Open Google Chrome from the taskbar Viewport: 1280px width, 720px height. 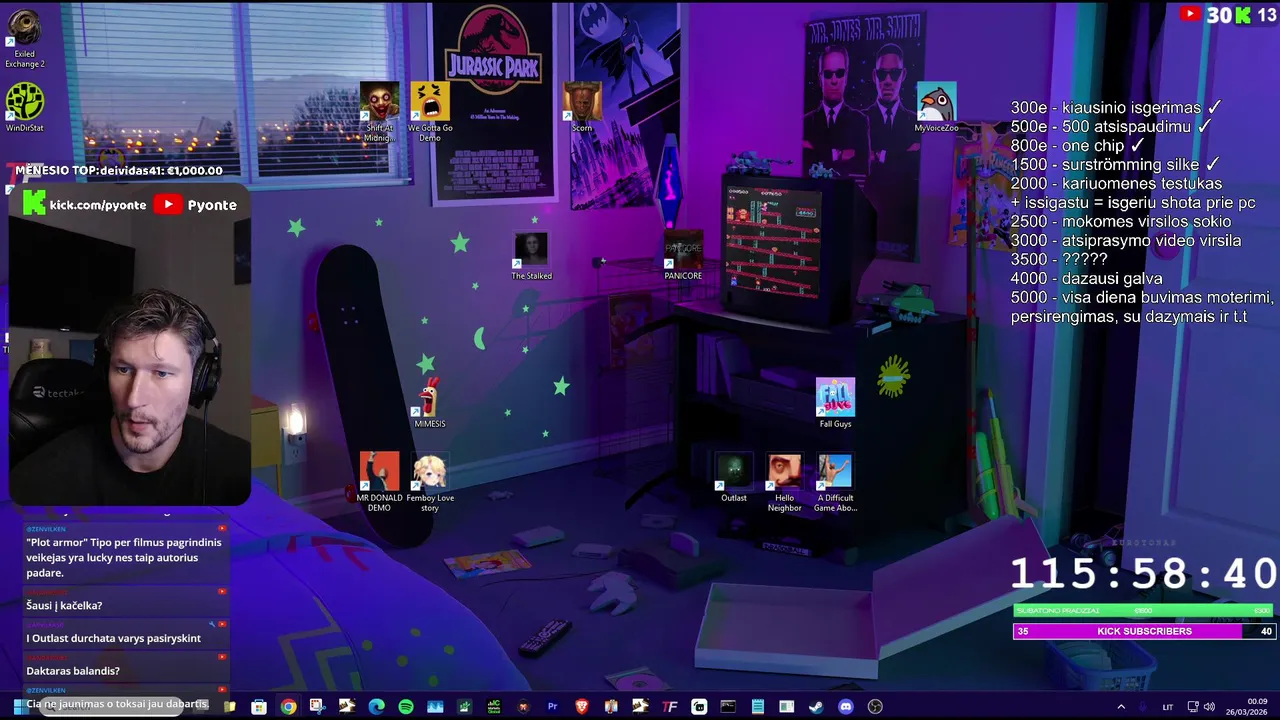289,707
